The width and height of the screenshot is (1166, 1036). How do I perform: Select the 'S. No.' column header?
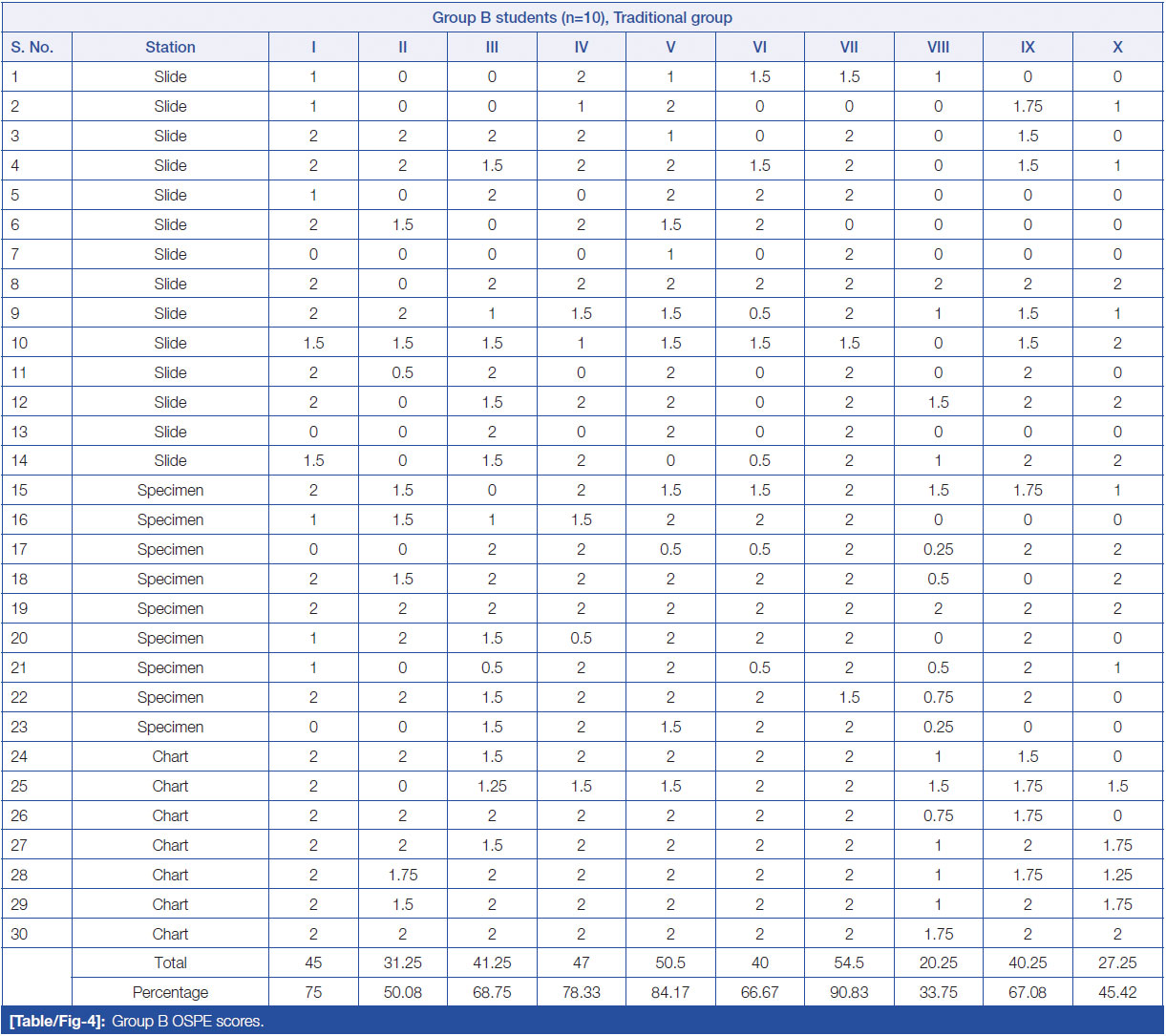32,47
